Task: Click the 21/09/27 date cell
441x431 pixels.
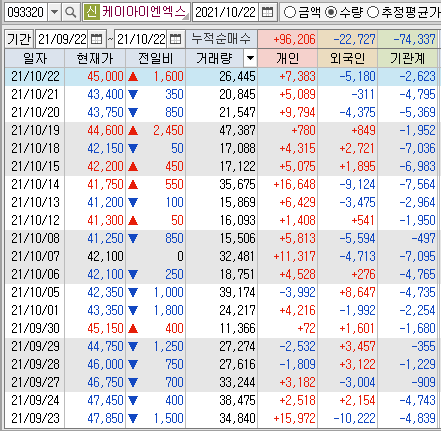Action: tap(35, 383)
